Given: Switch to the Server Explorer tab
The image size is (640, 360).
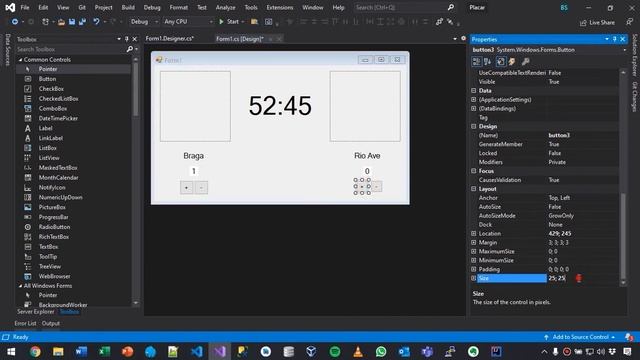Looking at the screenshot, I should 36,312.
